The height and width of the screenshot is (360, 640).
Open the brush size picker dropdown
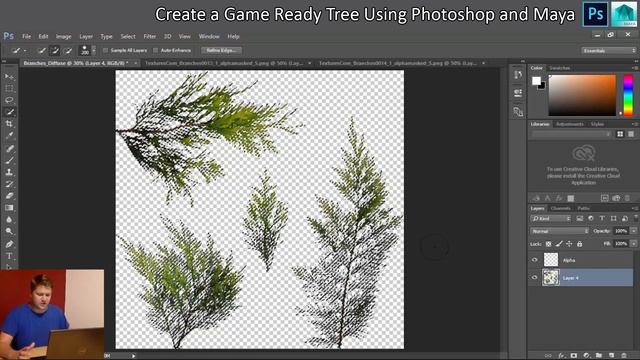[94, 50]
